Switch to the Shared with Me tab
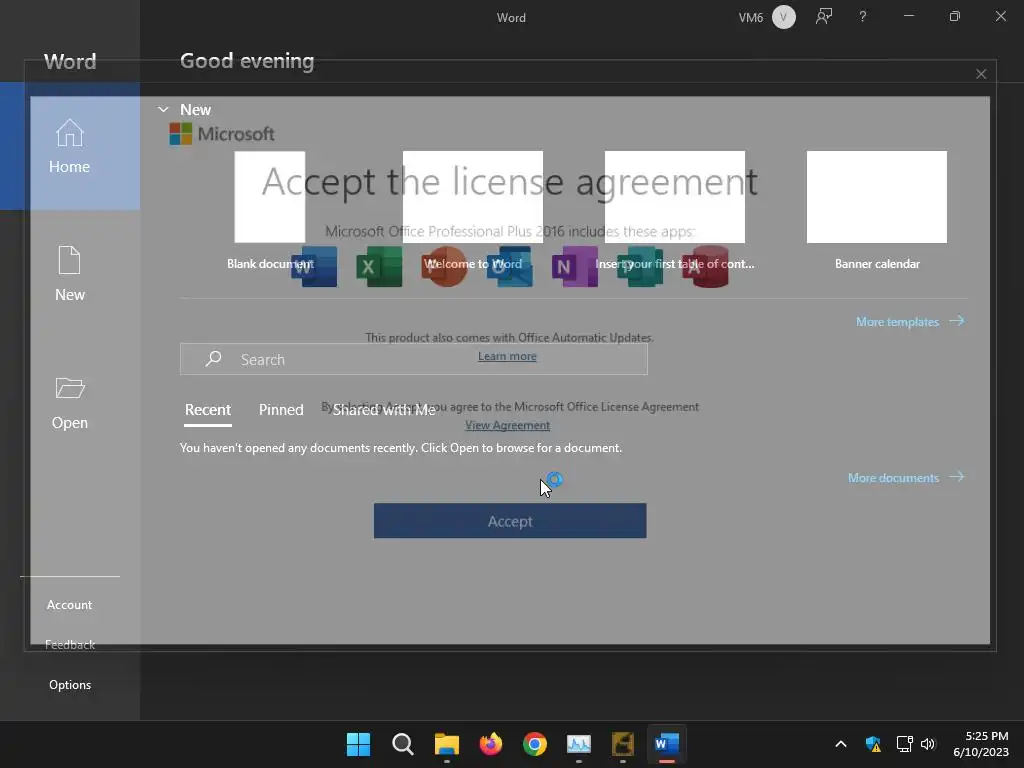Image resolution: width=1024 pixels, height=768 pixels. (384, 410)
